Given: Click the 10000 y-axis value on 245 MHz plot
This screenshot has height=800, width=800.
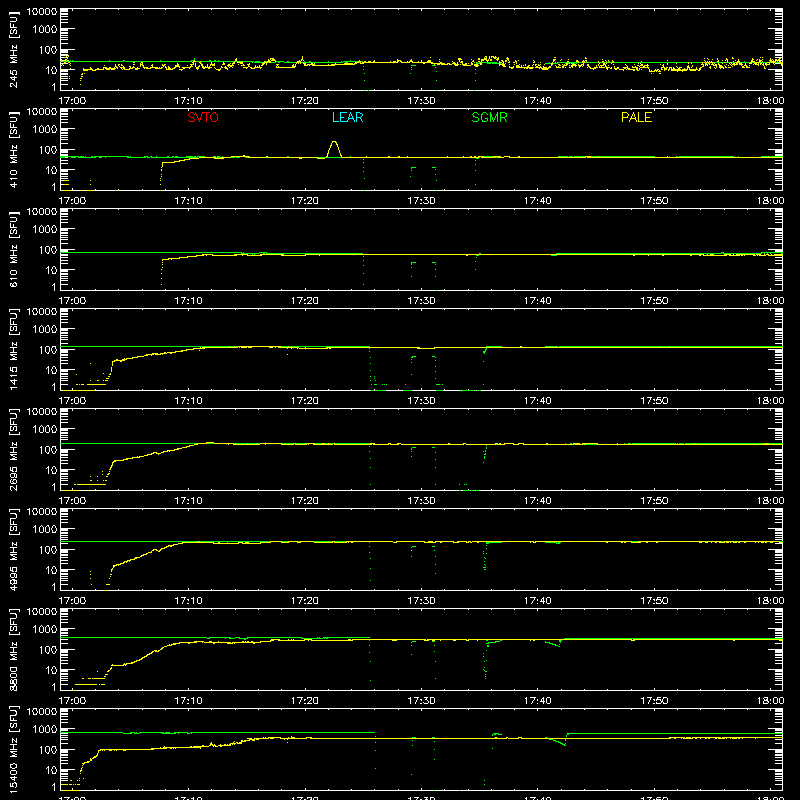Looking at the screenshot, I should point(42,12).
